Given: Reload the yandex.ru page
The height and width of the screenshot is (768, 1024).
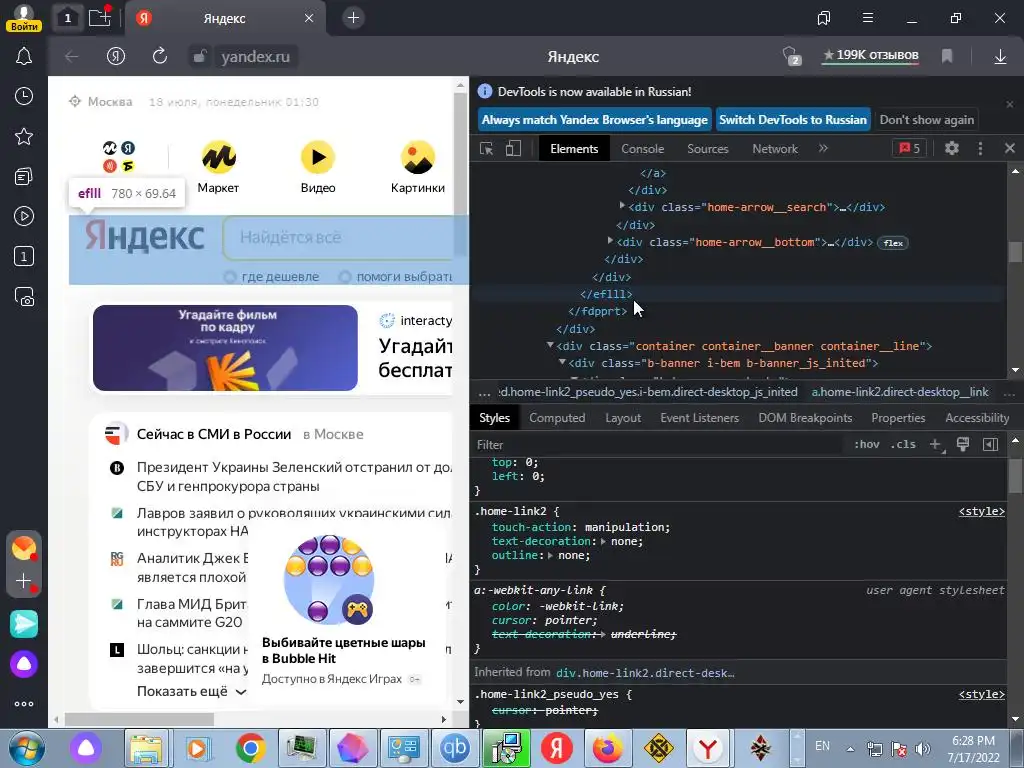Looking at the screenshot, I should click(160, 57).
